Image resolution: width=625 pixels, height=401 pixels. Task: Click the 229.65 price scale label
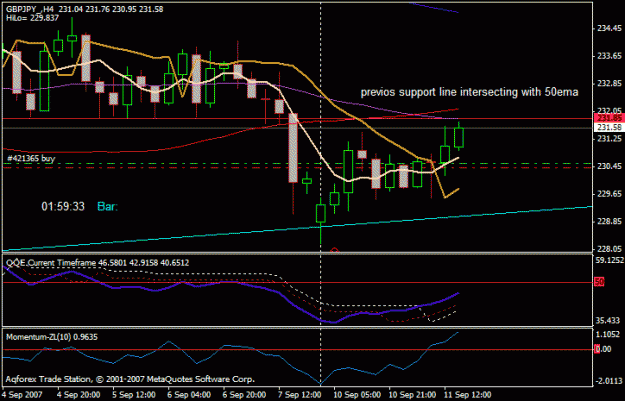pos(609,194)
